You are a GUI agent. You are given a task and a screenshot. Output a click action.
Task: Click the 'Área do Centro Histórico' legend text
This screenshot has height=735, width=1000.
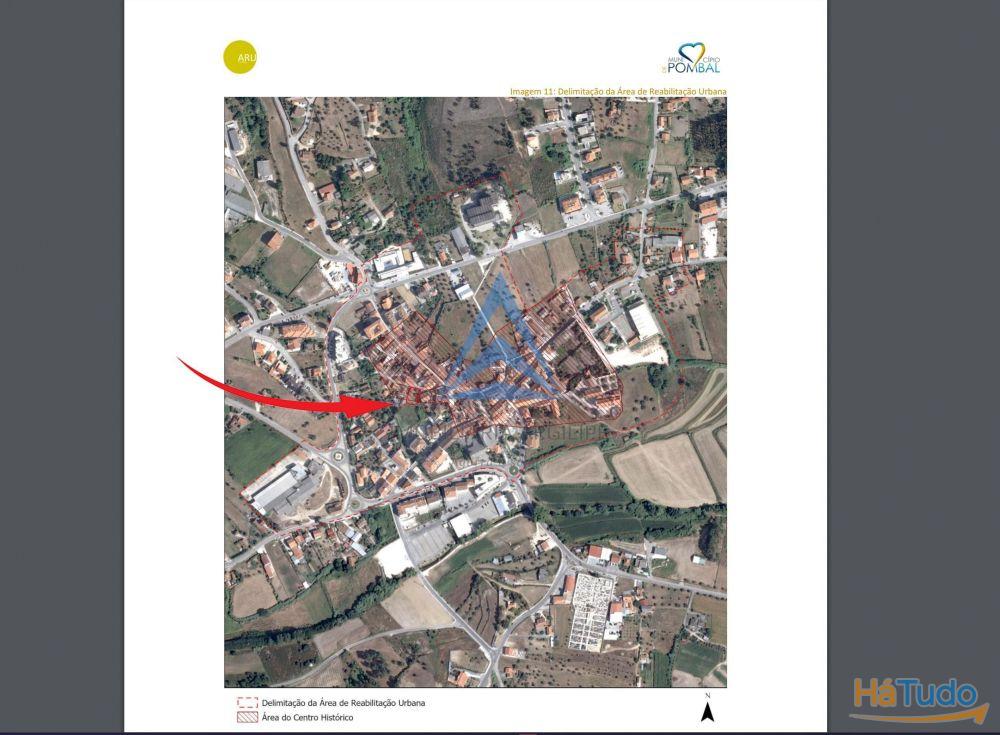click(307, 717)
